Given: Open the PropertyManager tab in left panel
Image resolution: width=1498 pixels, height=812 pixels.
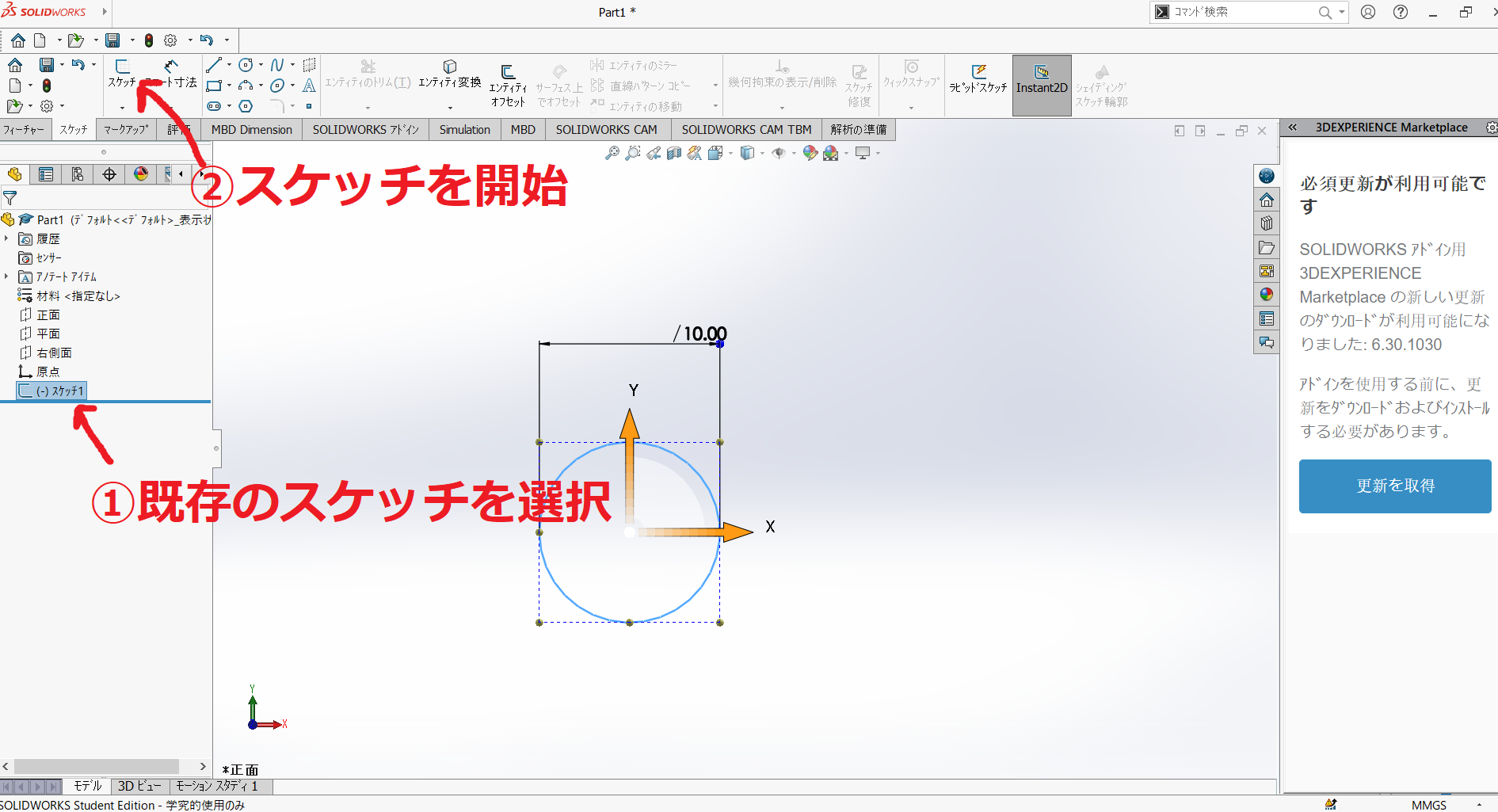Looking at the screenshot, I should point(46,174).
